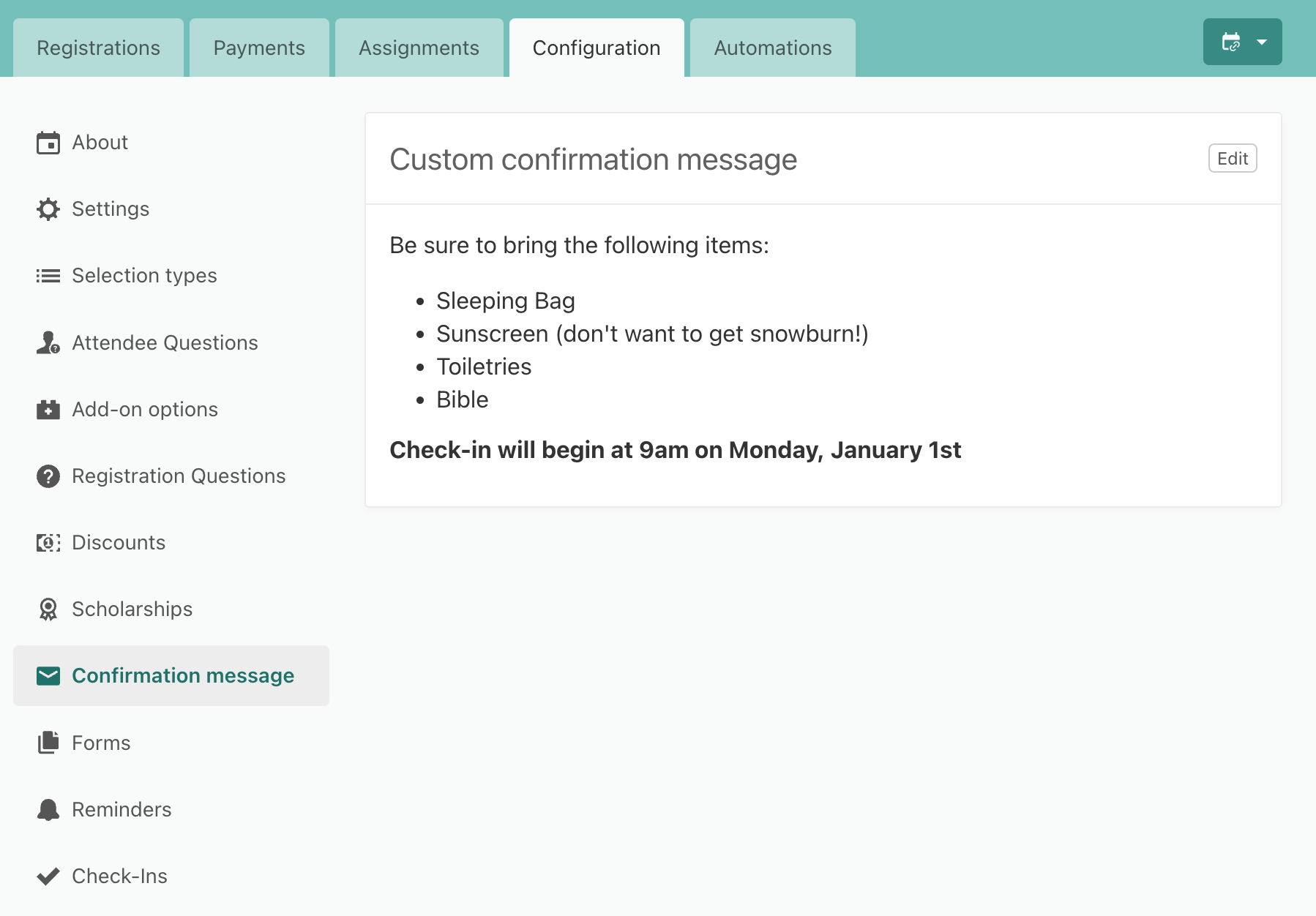Select the Configuration tab

(x=597, y=48)
